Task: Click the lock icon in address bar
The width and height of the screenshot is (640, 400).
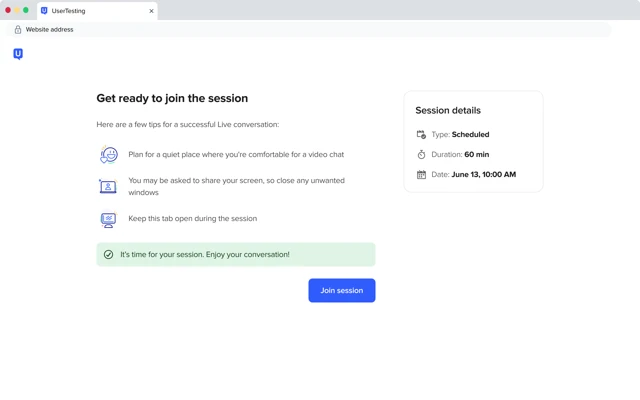Action: [18, 29]
